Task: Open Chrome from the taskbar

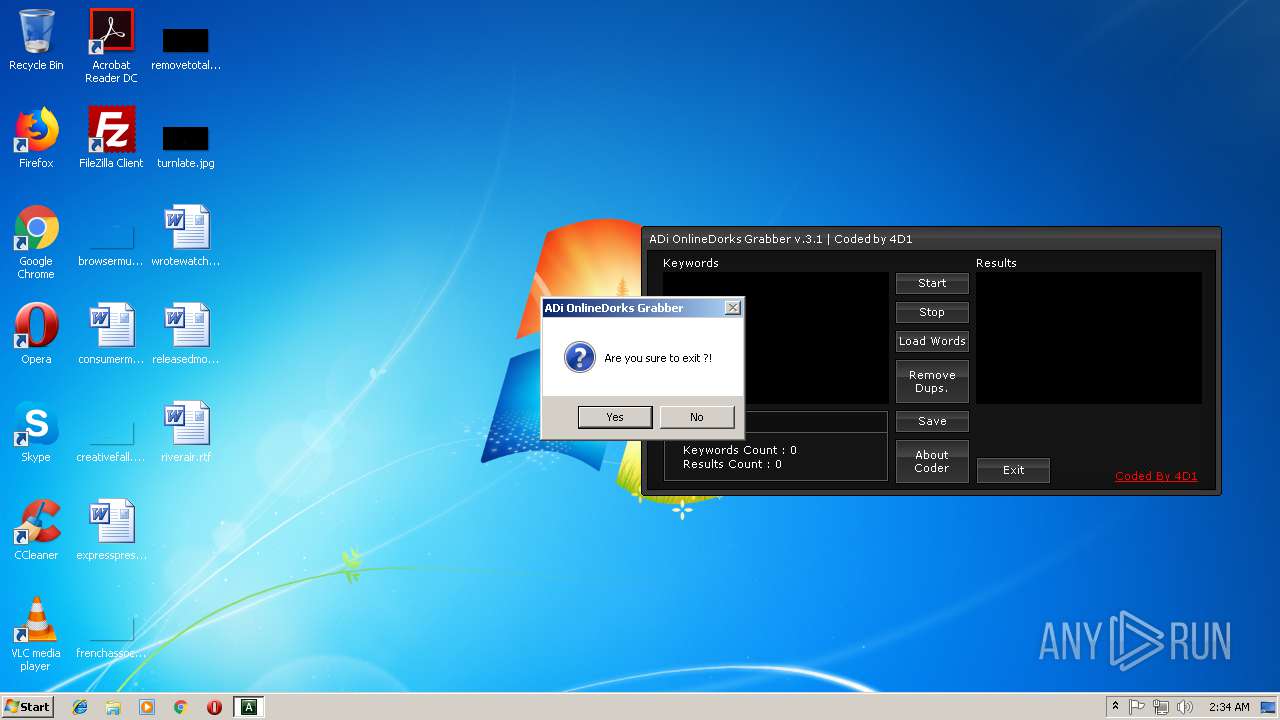Action: click(181, 707)
